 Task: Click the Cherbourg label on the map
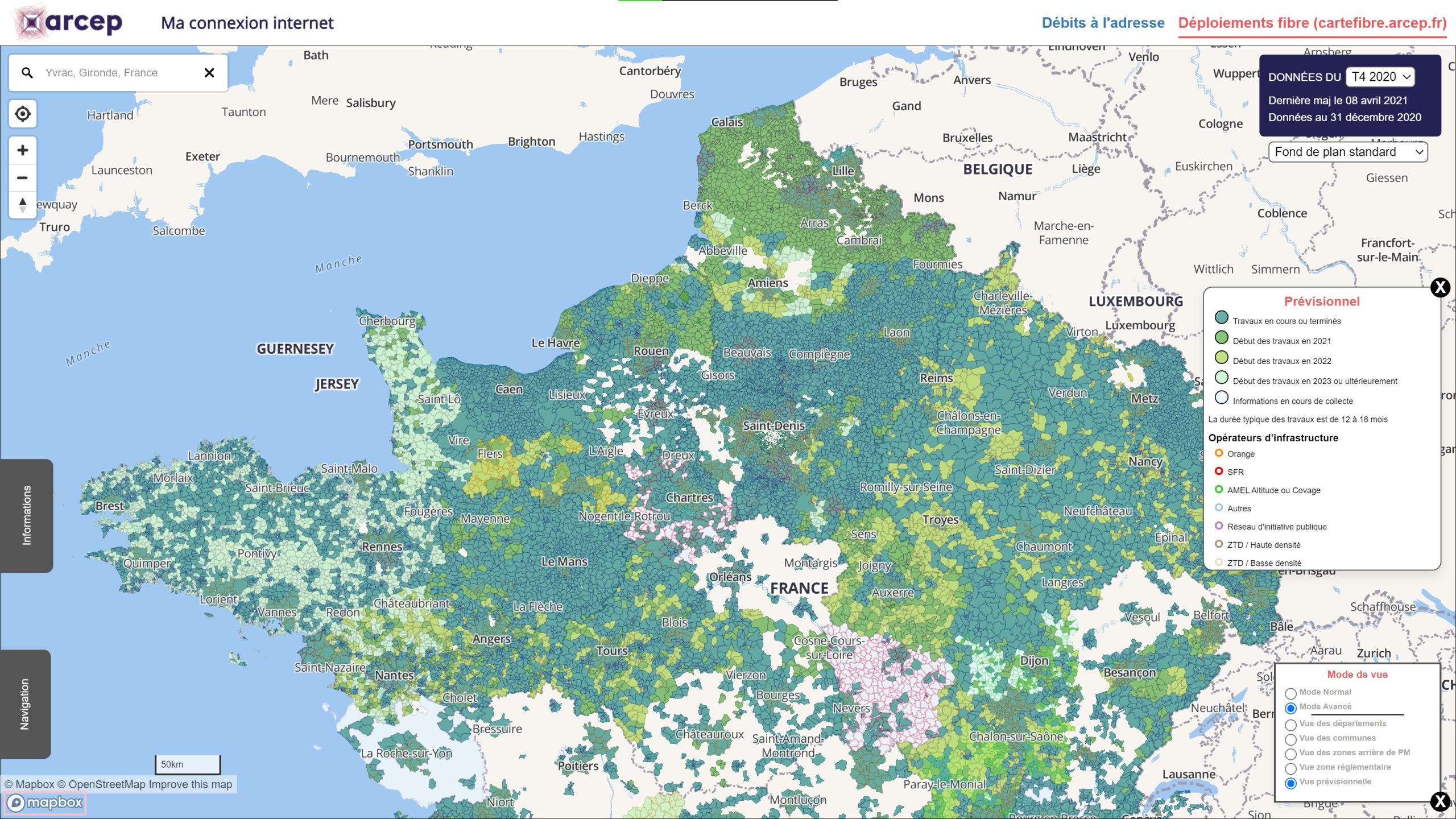tap(387, 321)
